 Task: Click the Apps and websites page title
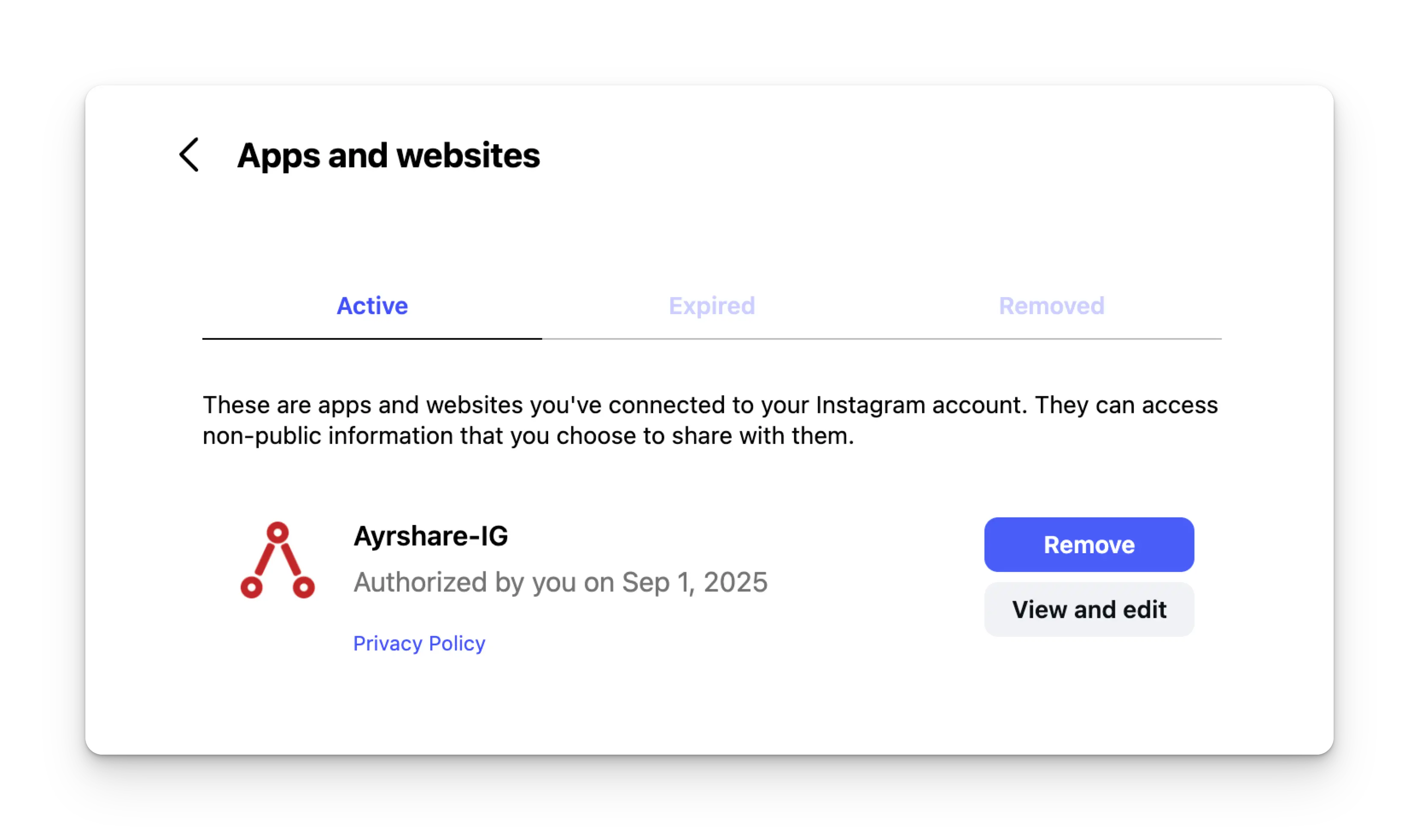(x=389, y=155)
